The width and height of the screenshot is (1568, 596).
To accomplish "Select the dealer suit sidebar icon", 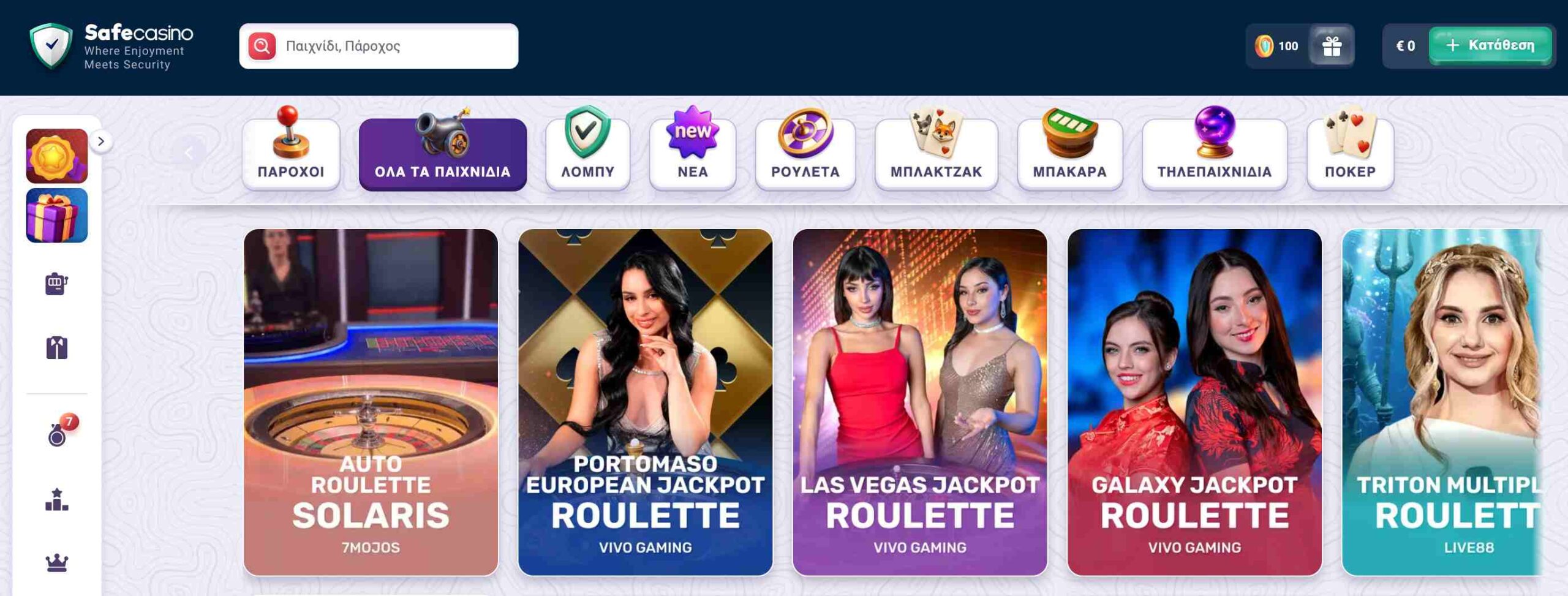I will click(57, 347).
